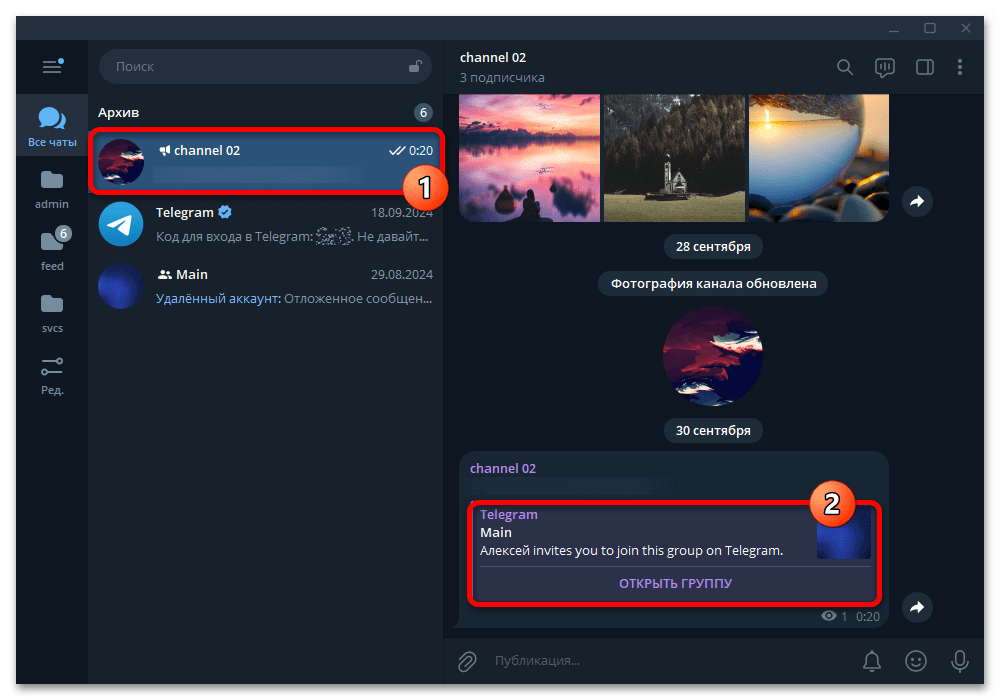Maximize the Telegram window
Screen dimensions: 1000x700
coord(930,28)
